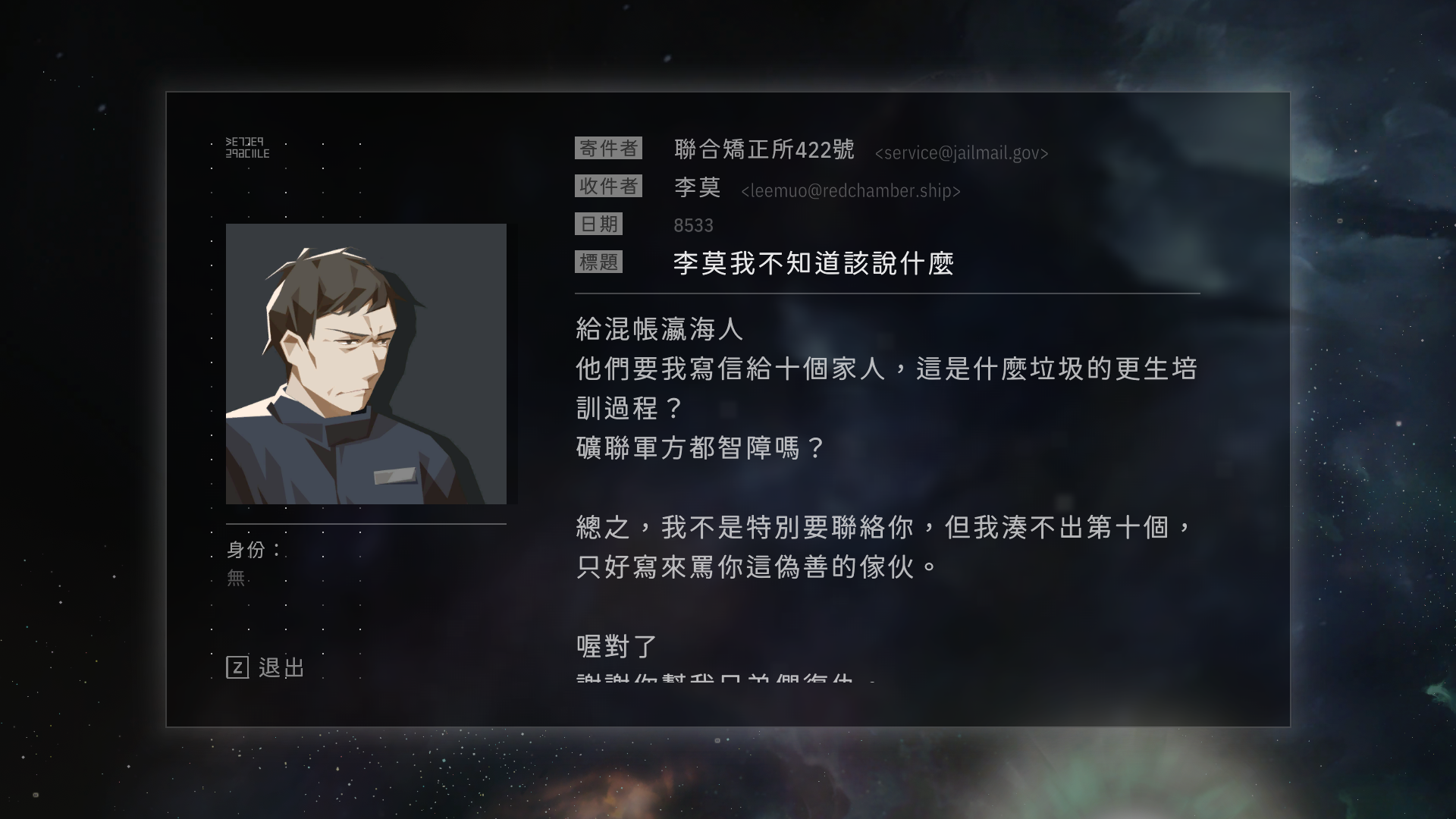Click the 收件者 recipient label tag

click(x=608, y=186)
